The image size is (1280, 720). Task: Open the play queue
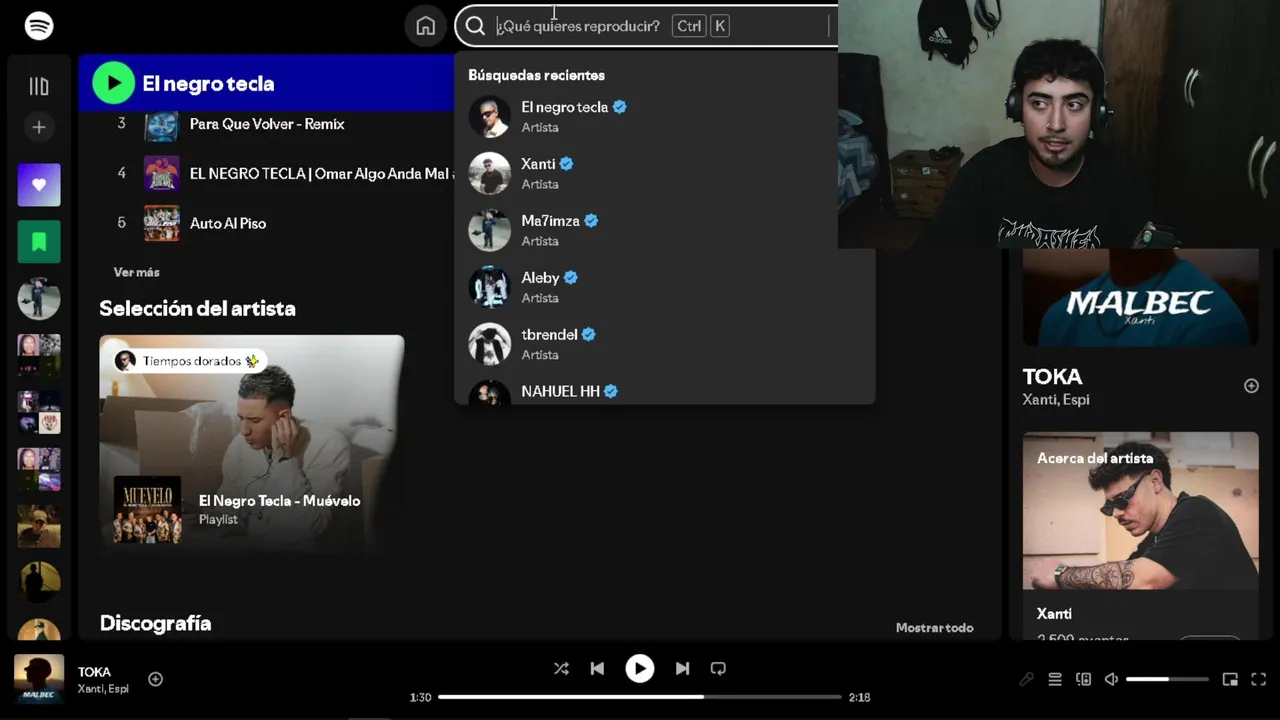tap(1055, 679)
